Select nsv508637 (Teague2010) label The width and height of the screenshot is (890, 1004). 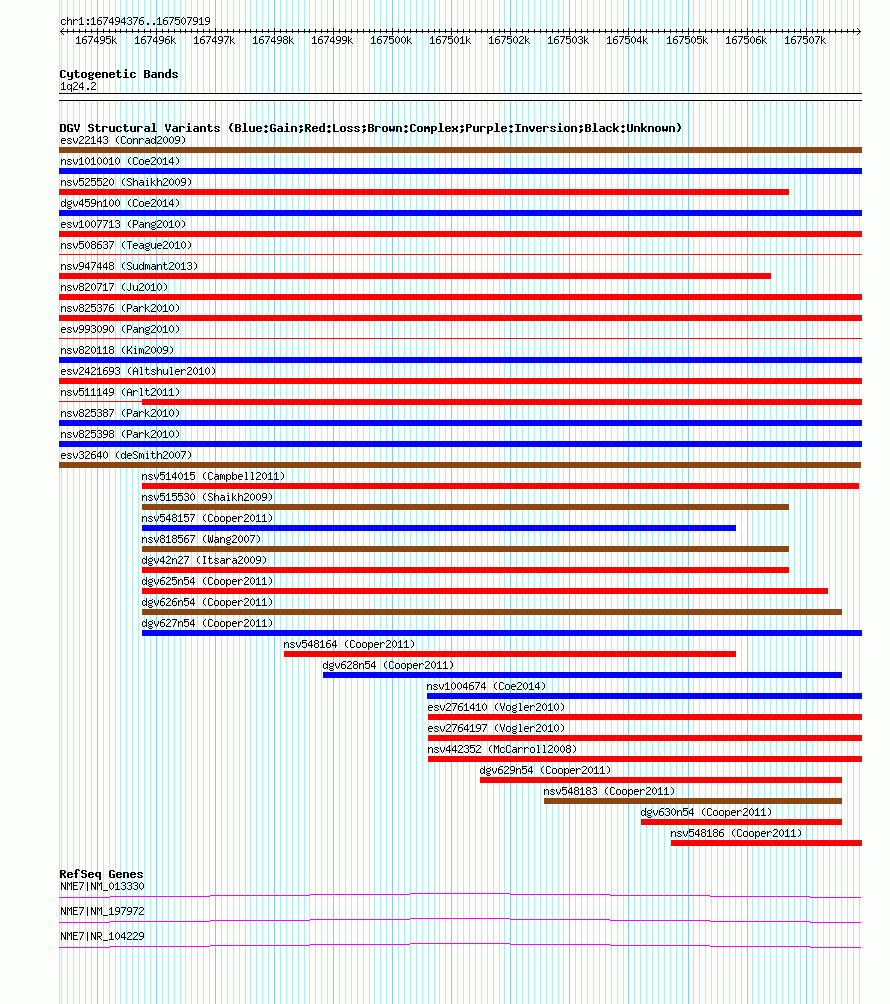[126, 245]
